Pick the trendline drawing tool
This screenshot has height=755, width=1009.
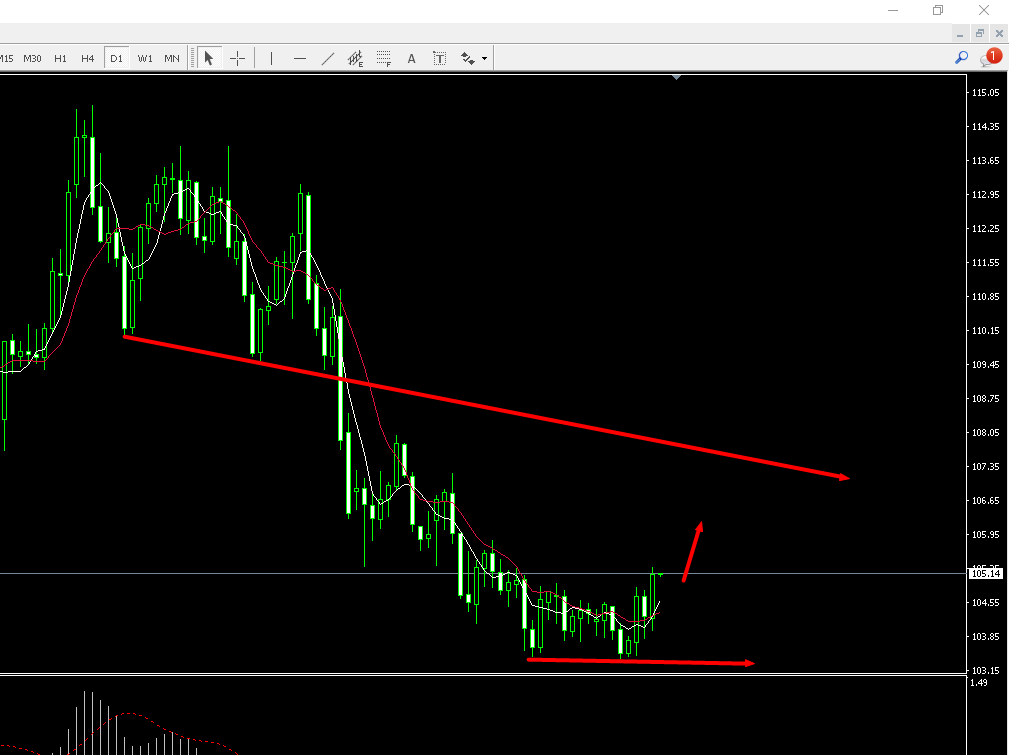coord(328,57)
